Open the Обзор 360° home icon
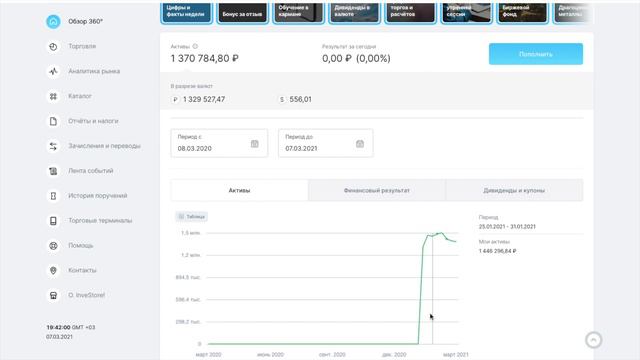This screenshot has height=360, width=640. 53,22
